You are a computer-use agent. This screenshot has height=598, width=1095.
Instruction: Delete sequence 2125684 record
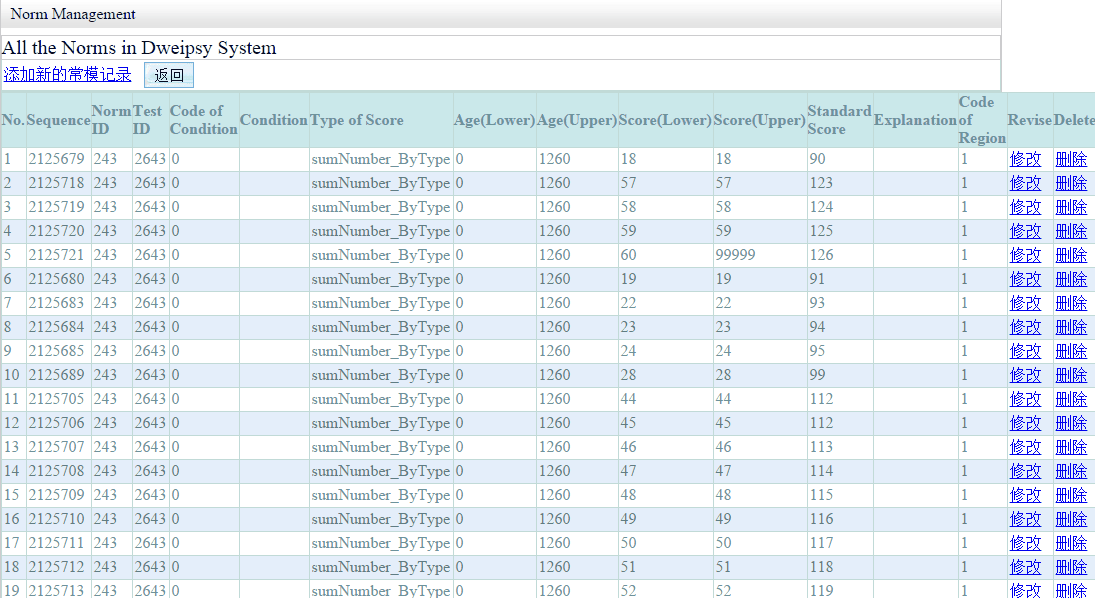click(x=1071, y=327)
